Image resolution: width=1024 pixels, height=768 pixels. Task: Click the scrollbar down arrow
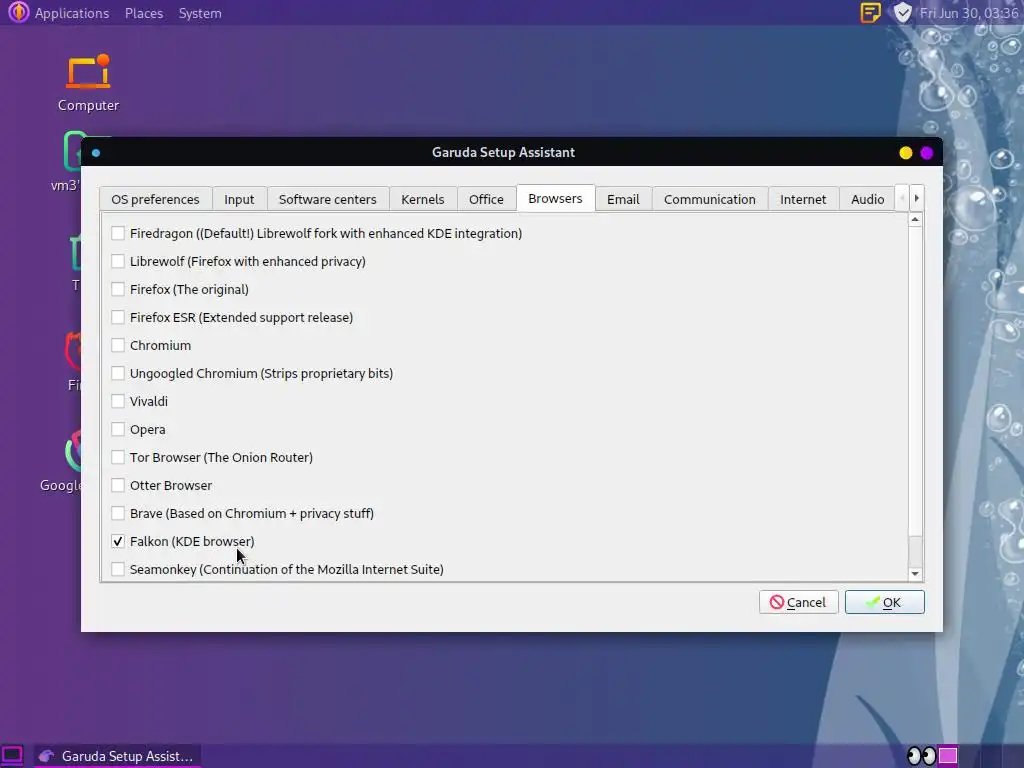coord(915,574)
